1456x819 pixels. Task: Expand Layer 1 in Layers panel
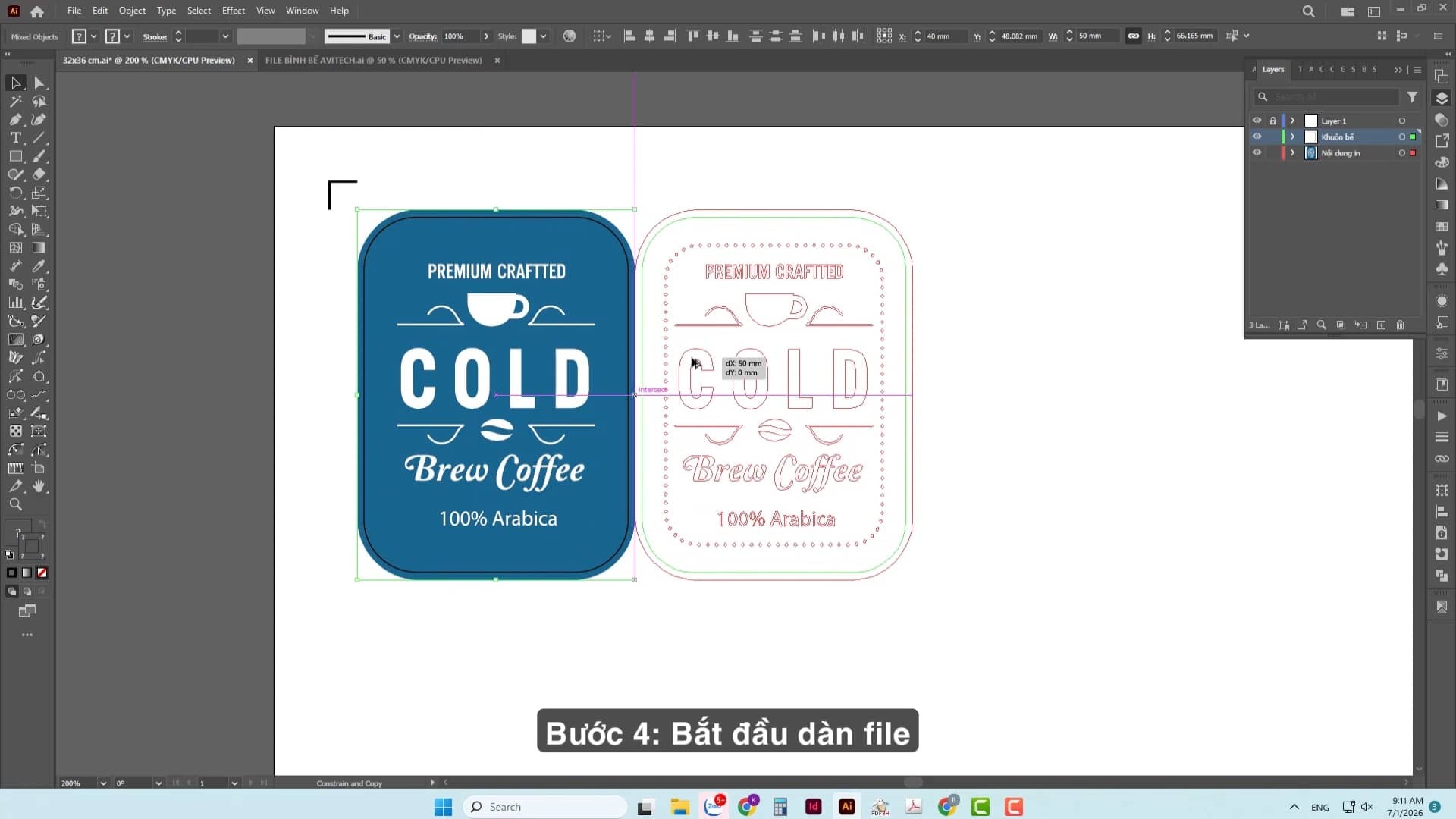pos(1293,121)
